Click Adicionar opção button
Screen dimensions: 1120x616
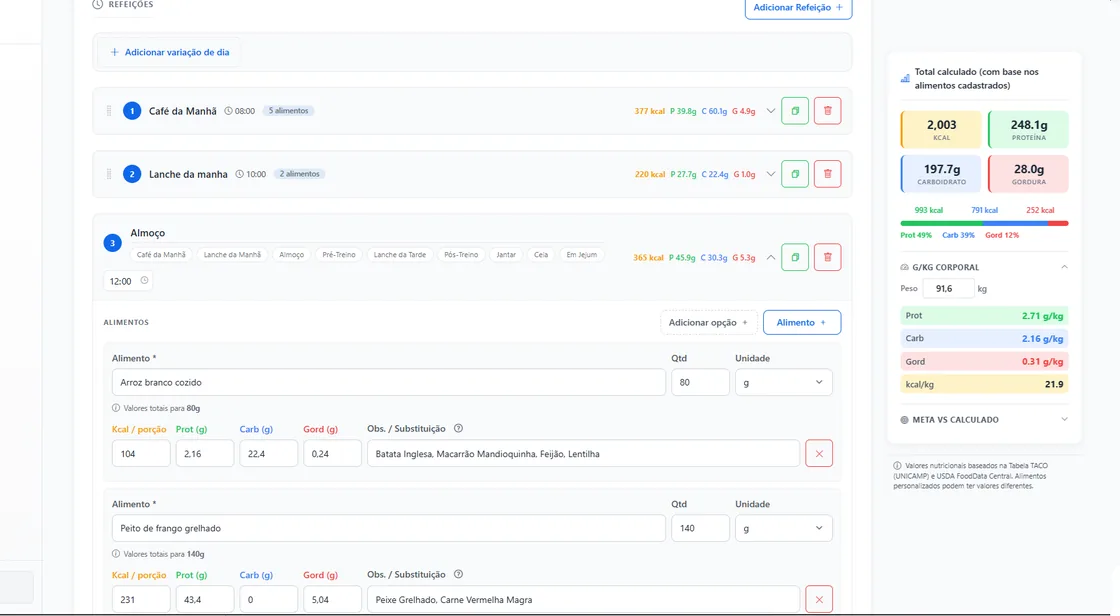coord(708,322)
